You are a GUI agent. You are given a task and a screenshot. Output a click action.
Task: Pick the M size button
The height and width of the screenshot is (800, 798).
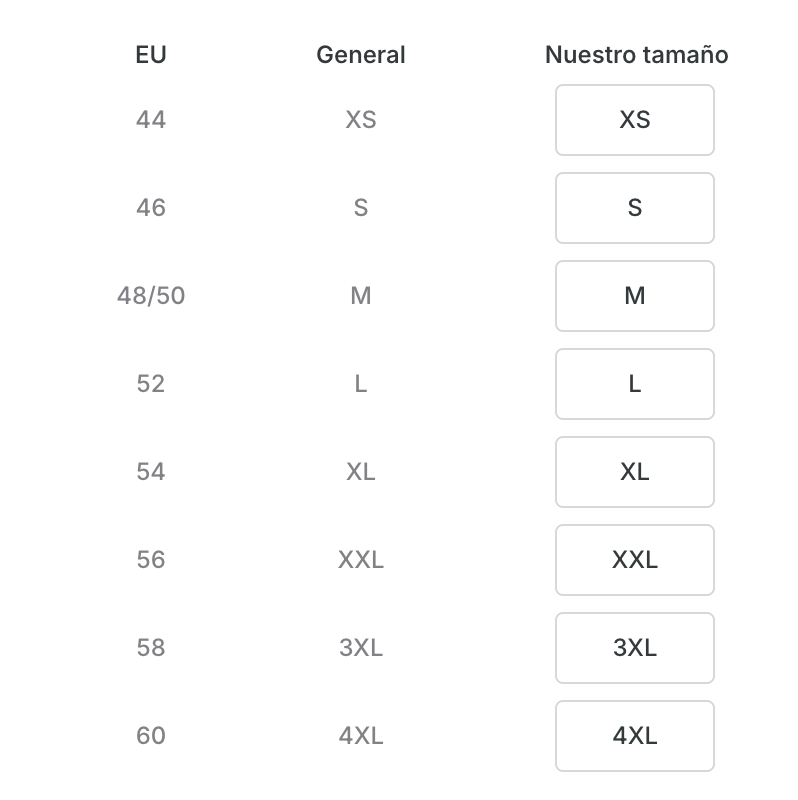click(635, 296)
